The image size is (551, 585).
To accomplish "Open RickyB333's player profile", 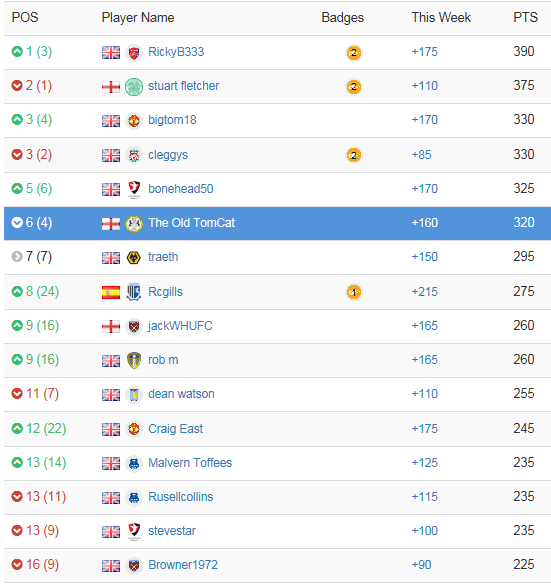I will coord(176,51).
